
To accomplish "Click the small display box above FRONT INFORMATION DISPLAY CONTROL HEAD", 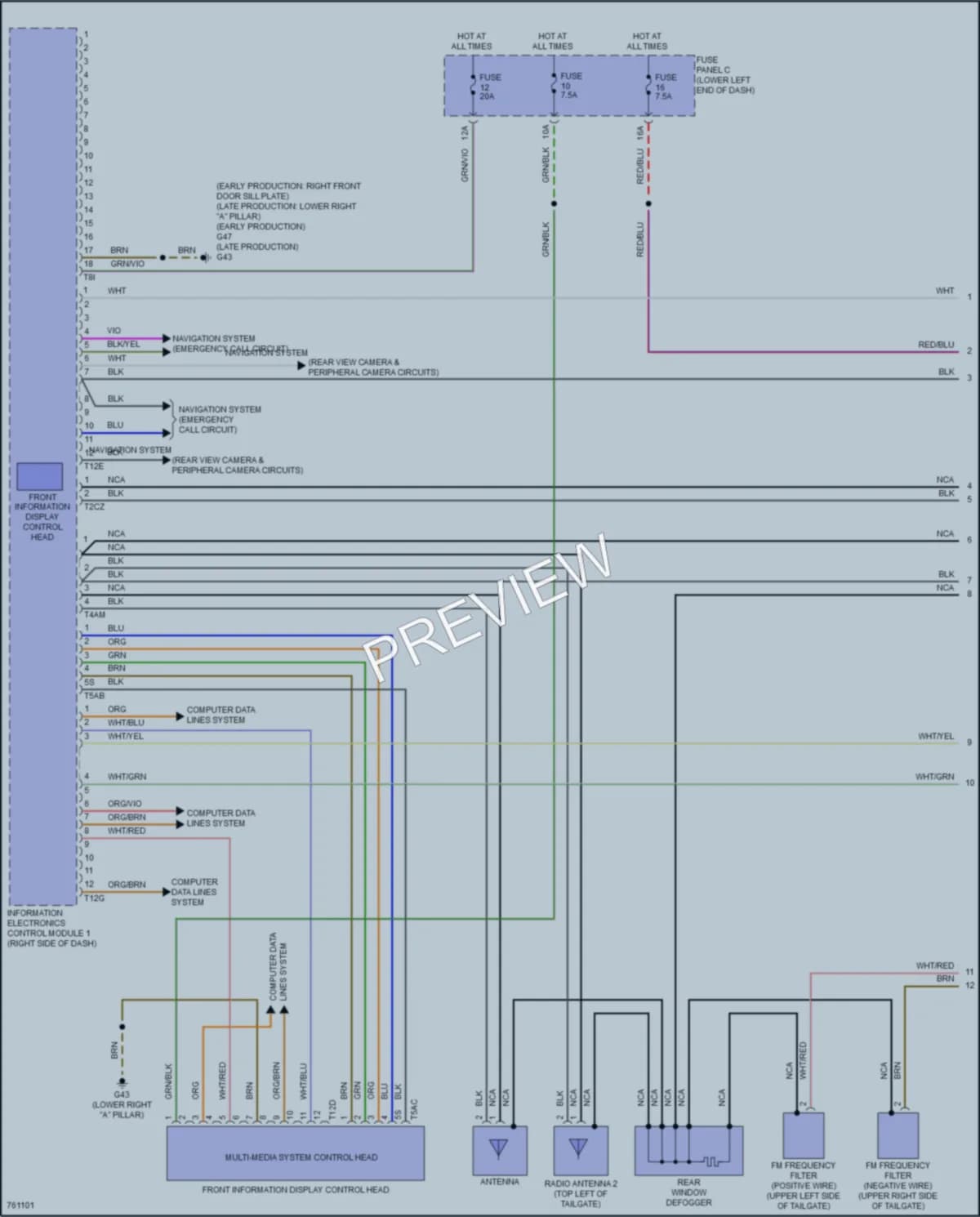I will (40, 476).
